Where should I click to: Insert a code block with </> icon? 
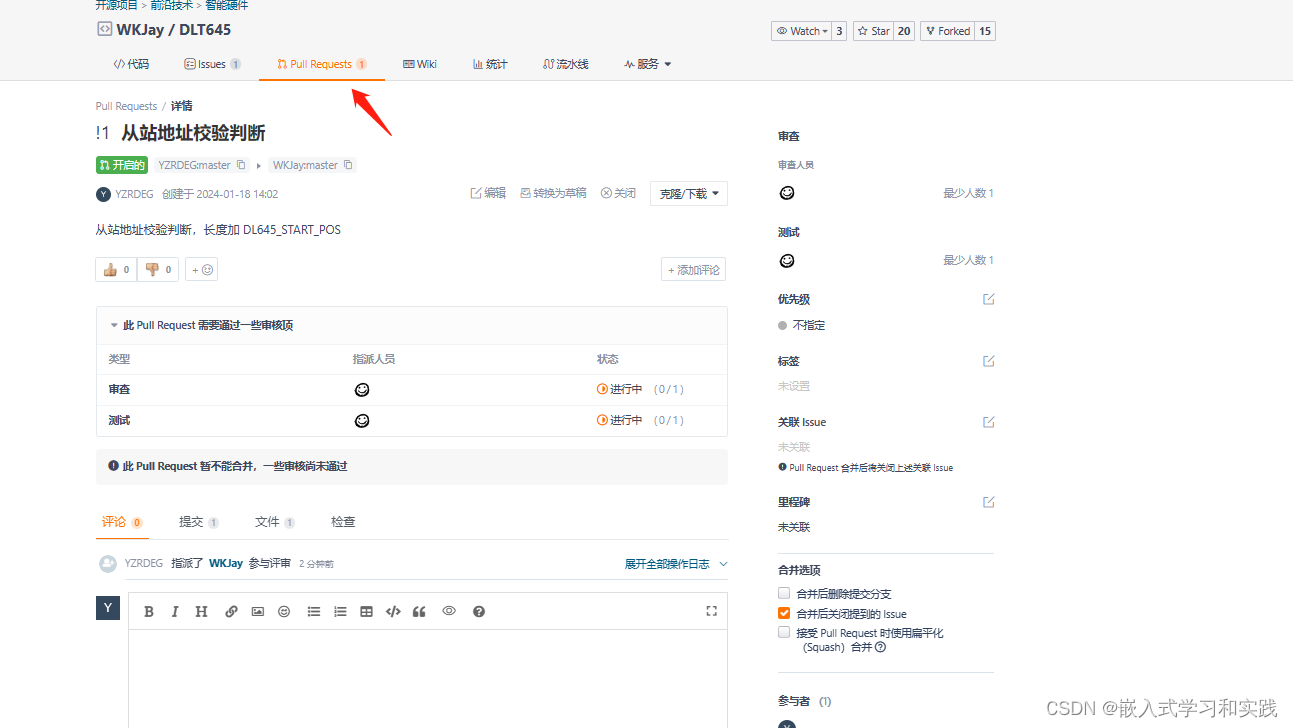tap(393, 611)
